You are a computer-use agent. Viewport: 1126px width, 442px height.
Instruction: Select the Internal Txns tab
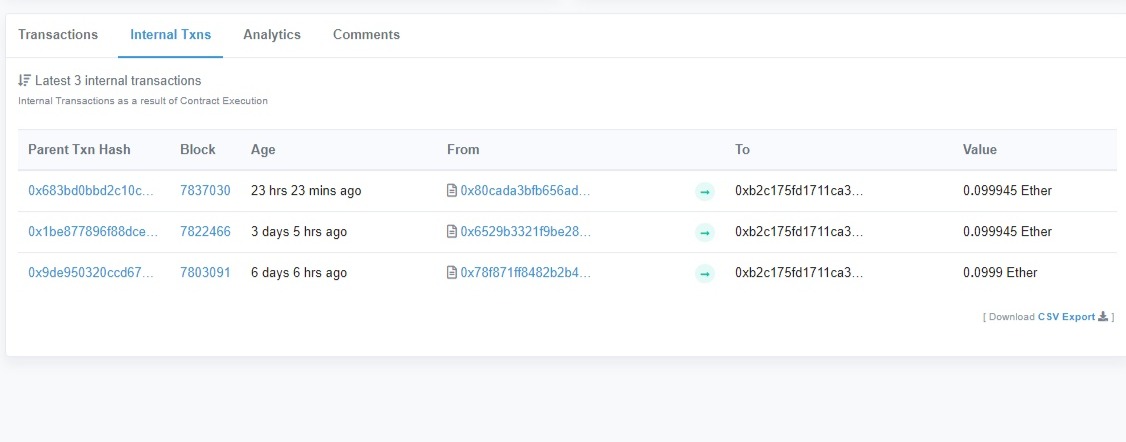point(170,34)
